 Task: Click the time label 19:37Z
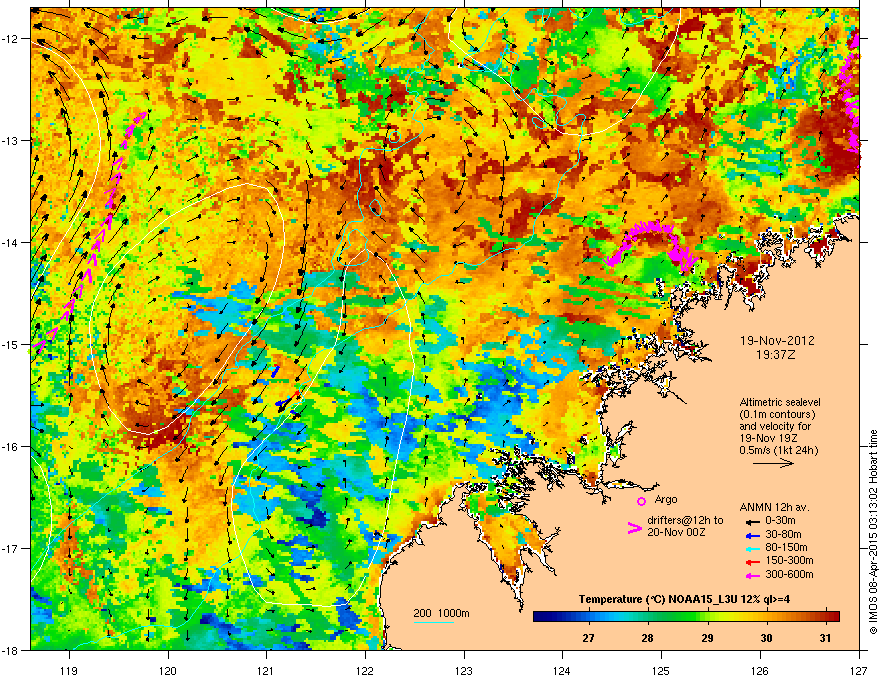pyautogui.click(x=776, y=355)
